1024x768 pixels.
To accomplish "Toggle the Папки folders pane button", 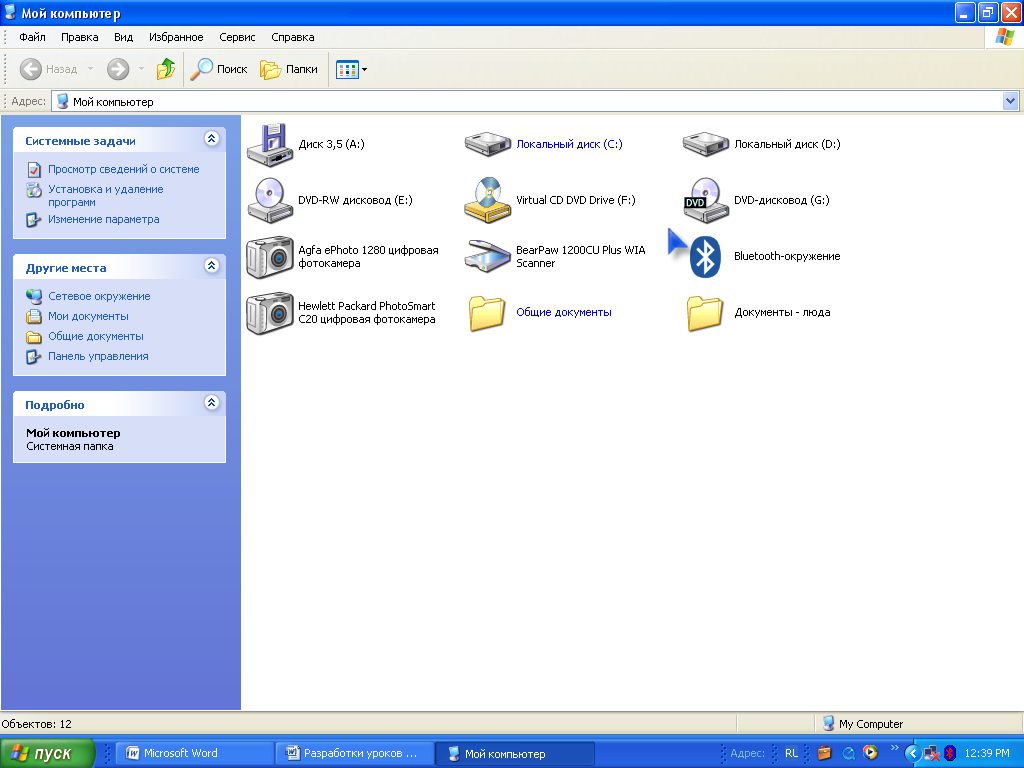I will coord(289,69).
